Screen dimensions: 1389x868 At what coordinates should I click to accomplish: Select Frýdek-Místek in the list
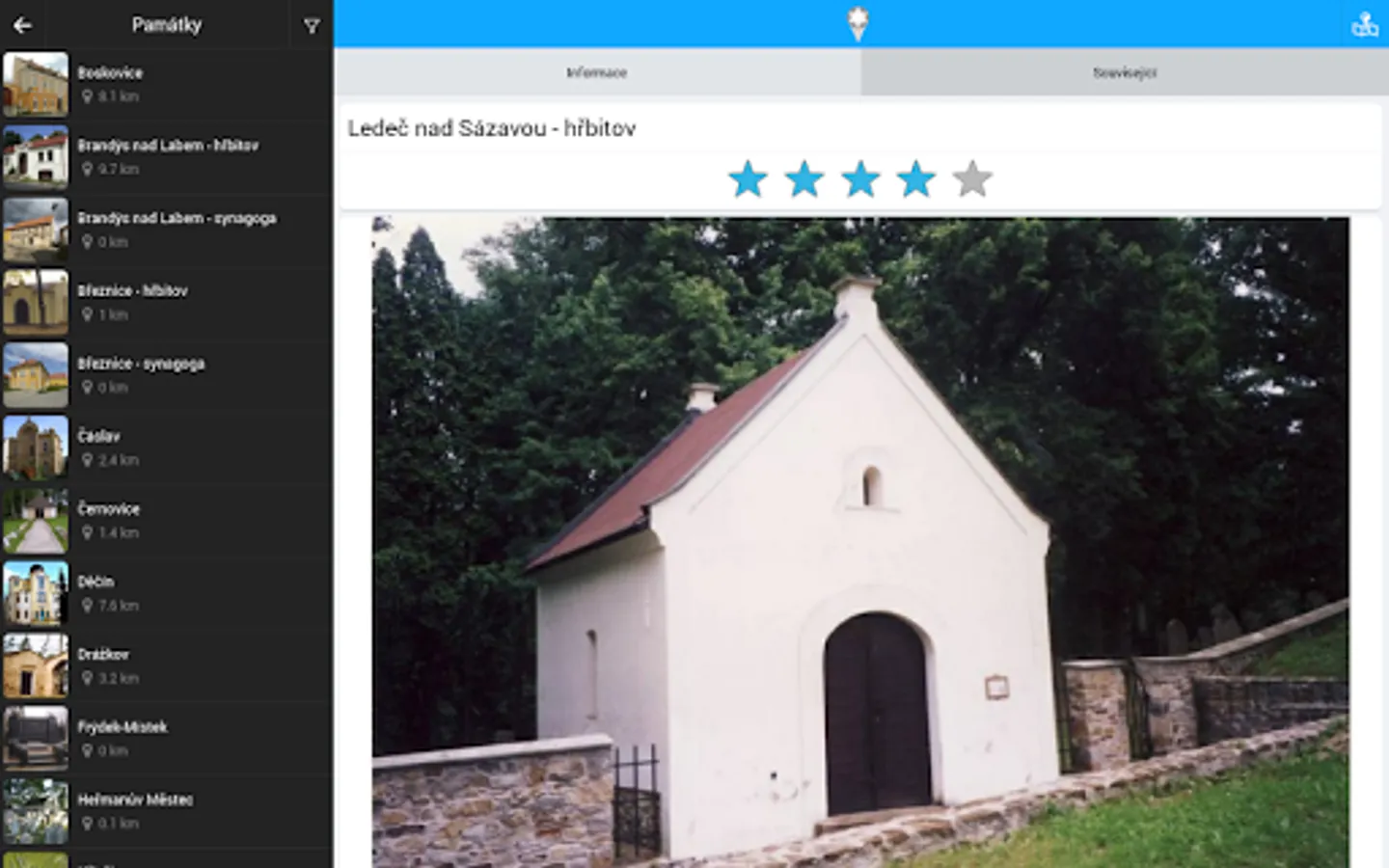pos(167,739)
